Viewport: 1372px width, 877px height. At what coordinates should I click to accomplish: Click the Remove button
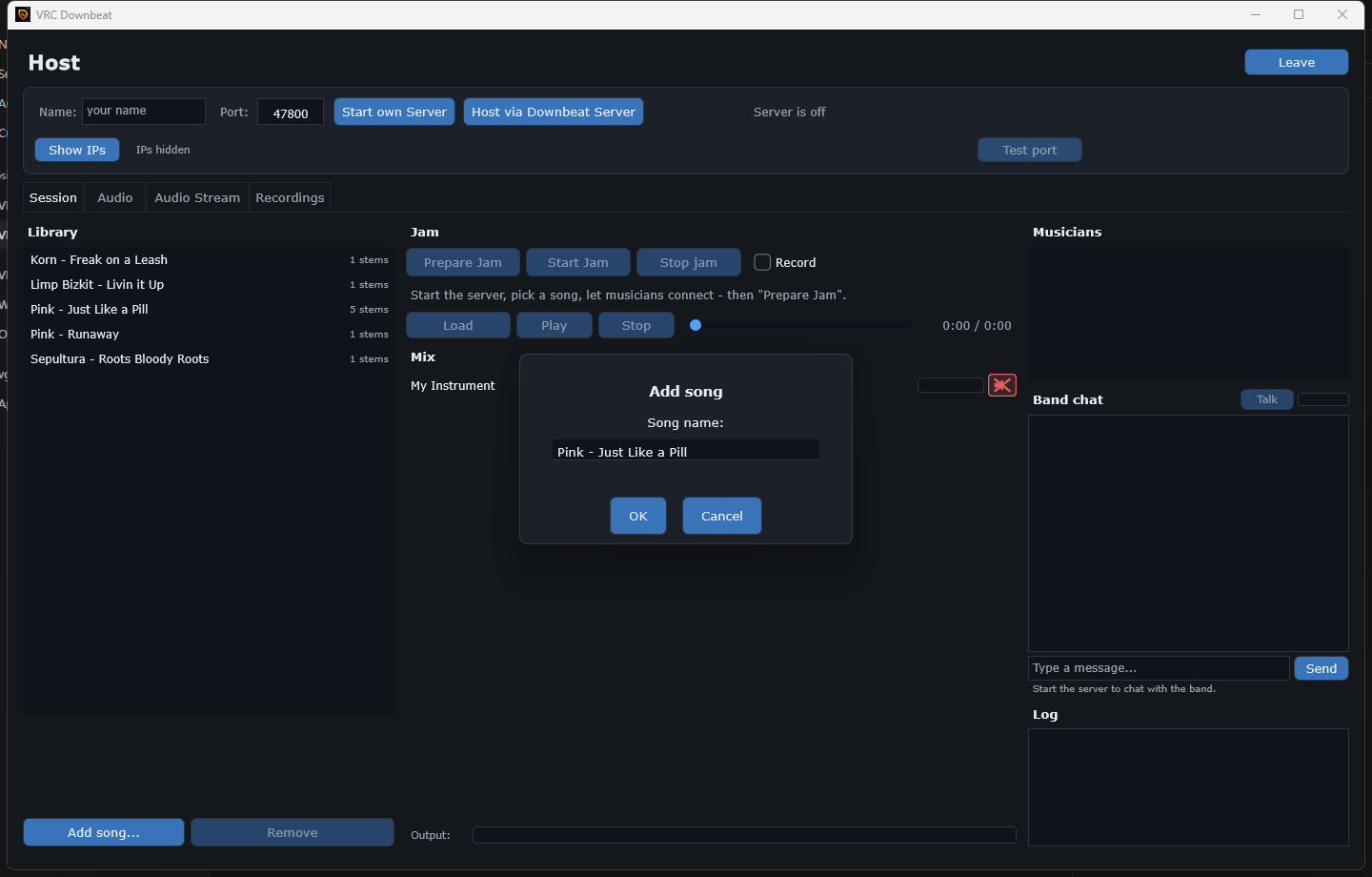coord(293,832)
